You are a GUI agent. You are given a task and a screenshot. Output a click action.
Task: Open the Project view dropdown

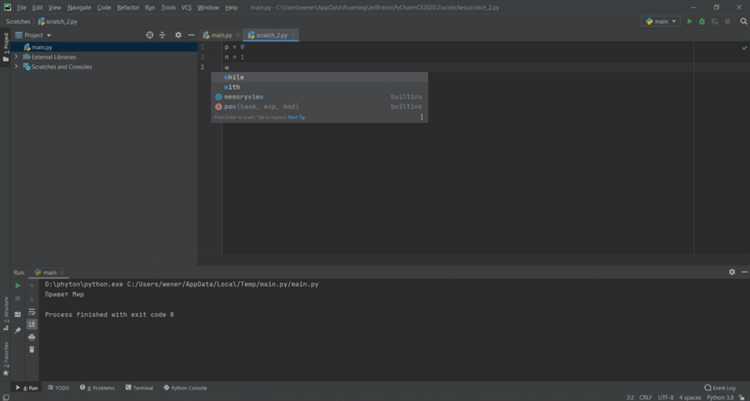[x=33, y=35]
